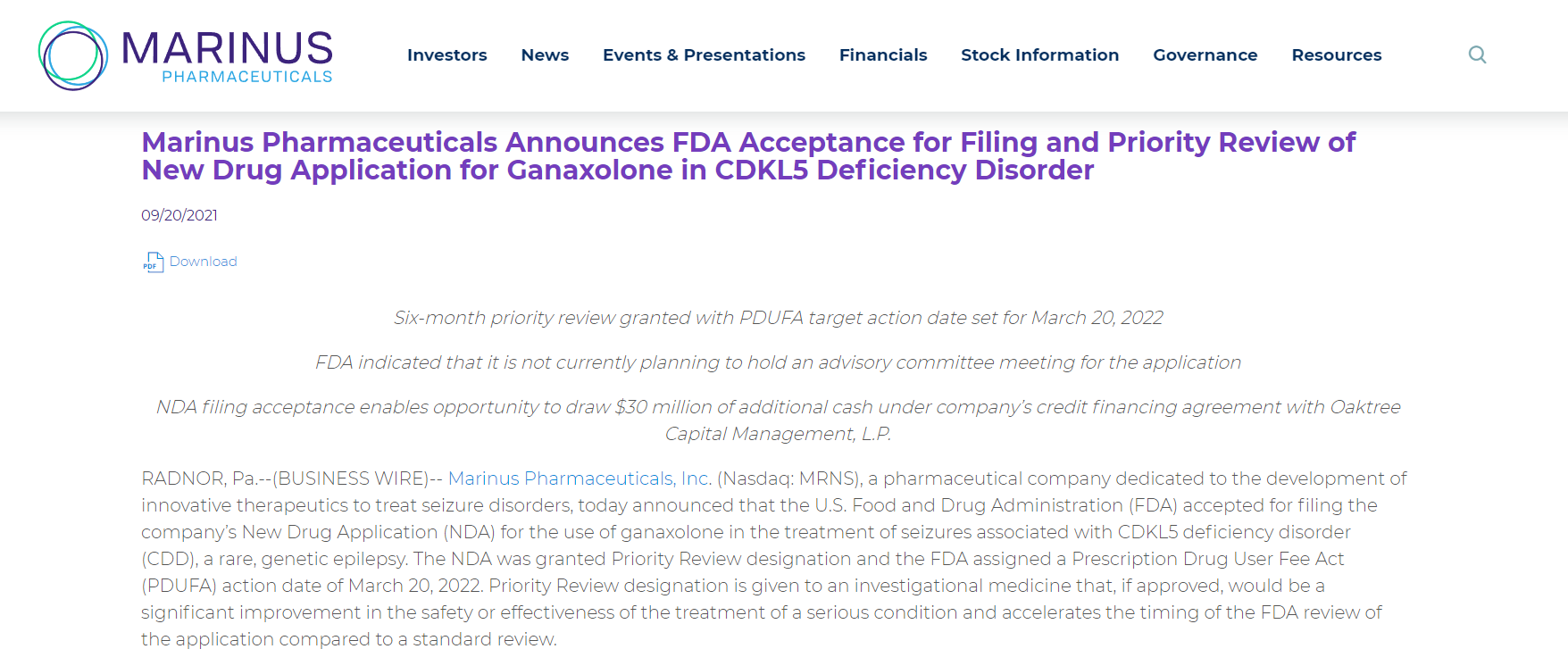Click the PDF file icon
1568x649 pixels.
click(154, 262)
